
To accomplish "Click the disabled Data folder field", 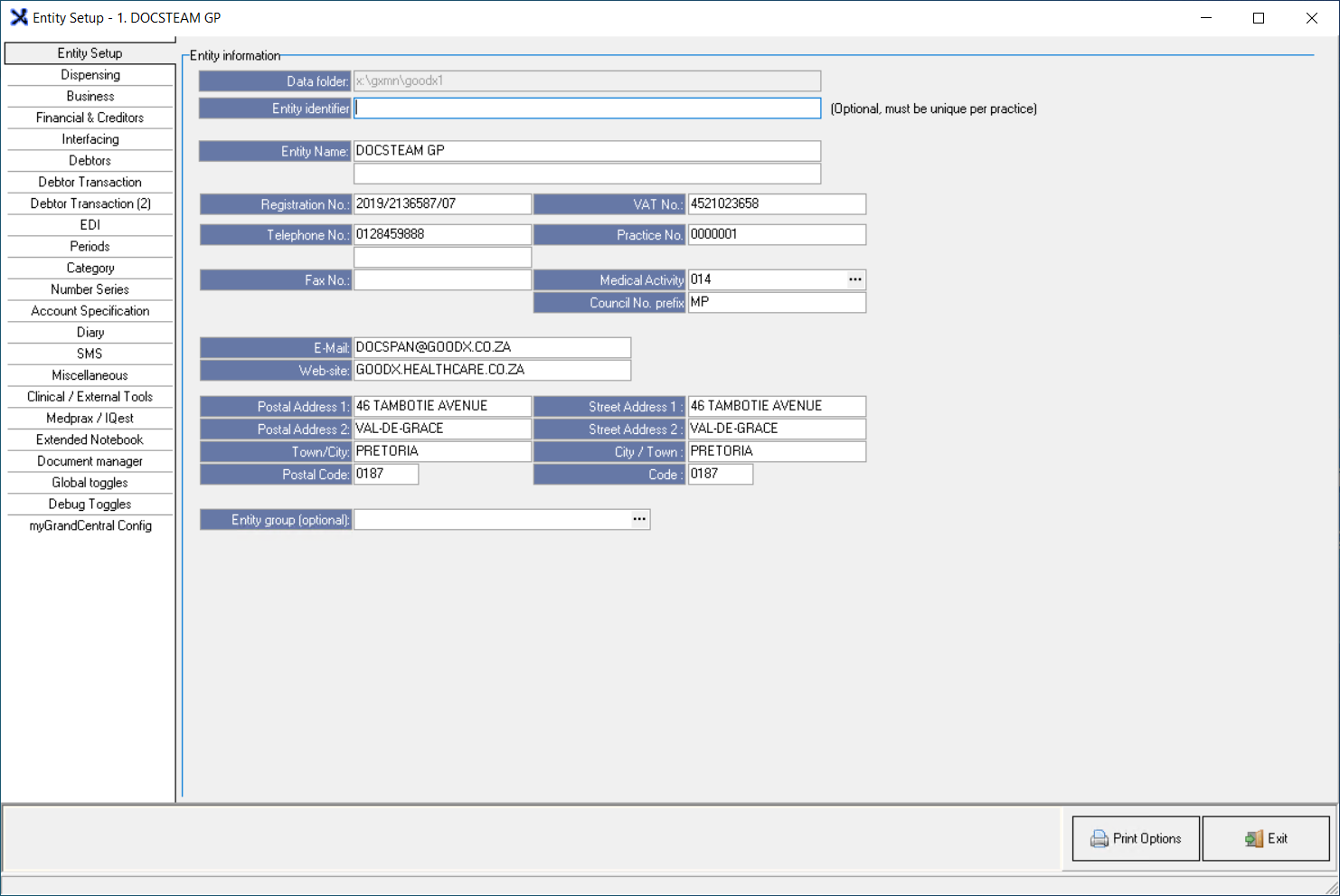I will (587, 81).
